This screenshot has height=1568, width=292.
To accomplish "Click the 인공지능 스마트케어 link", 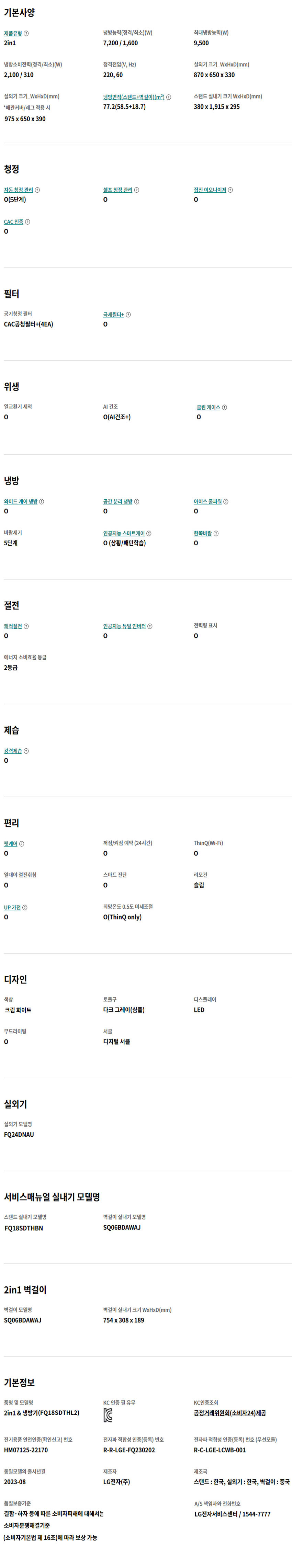I will click(x=123, y=533).
